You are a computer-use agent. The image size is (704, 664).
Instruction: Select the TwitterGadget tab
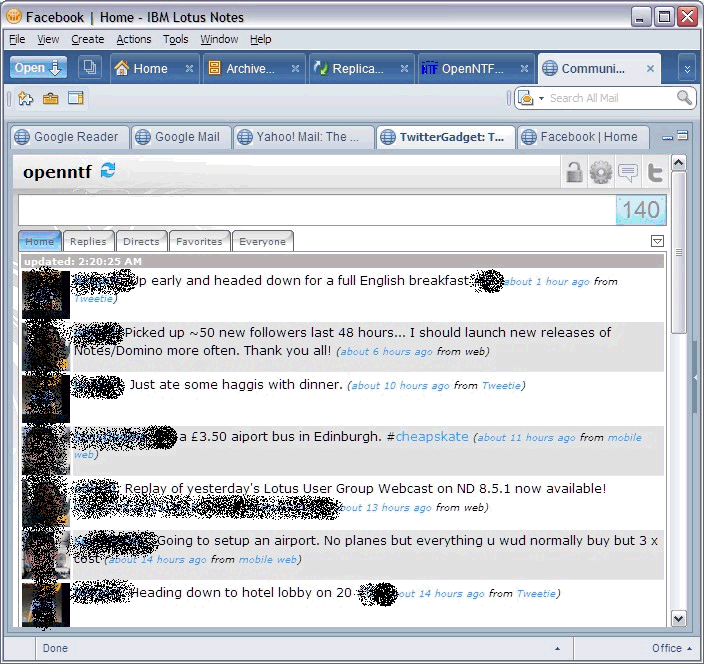pyautogui.click(x=446, y=137)
